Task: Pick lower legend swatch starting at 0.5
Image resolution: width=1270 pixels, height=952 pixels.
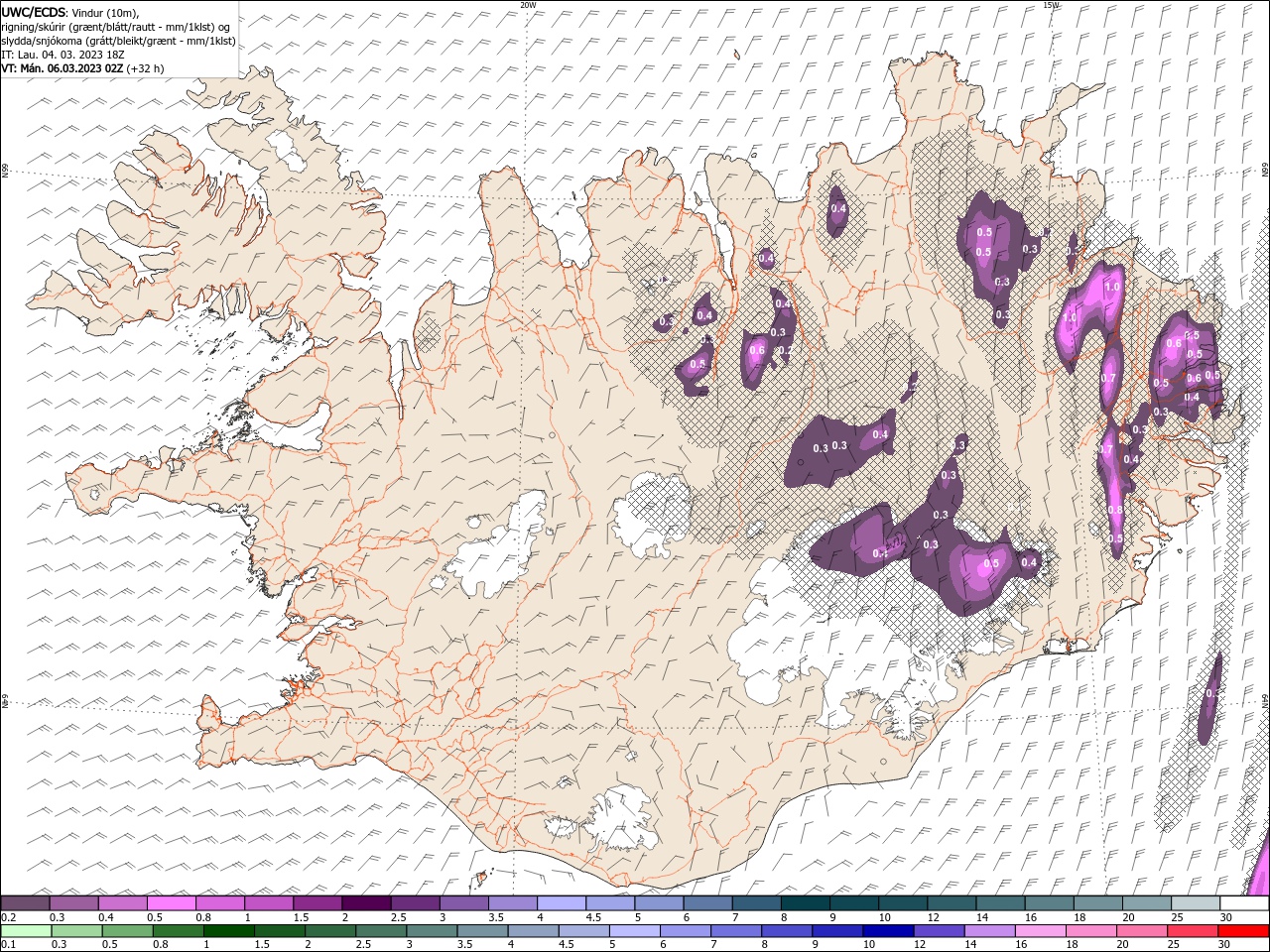Action: pyautogui.click(x=127, y=931)
